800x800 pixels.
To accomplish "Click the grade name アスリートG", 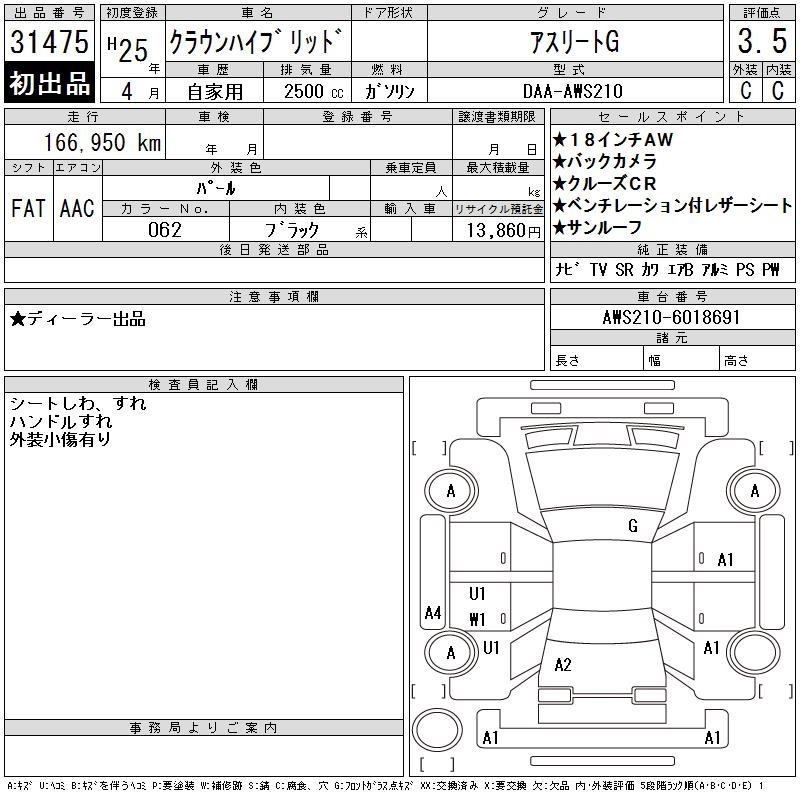I will tap(574, 41).
